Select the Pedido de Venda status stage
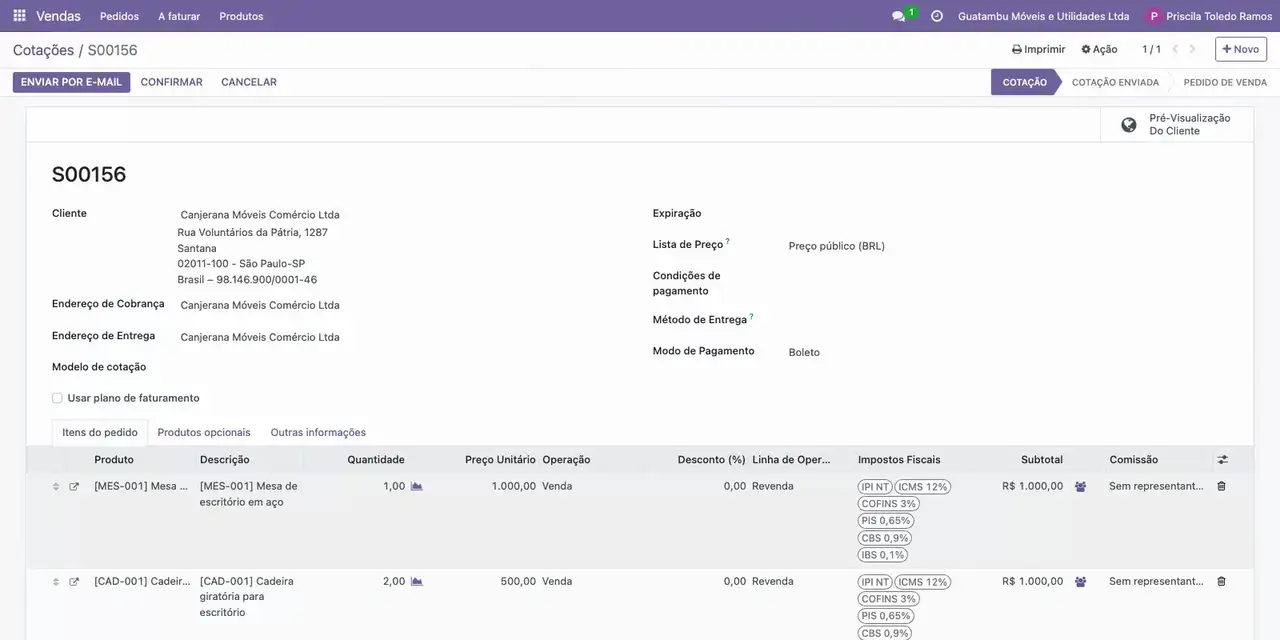Viewport: 1280px width, 640px height. (1225, 82)
